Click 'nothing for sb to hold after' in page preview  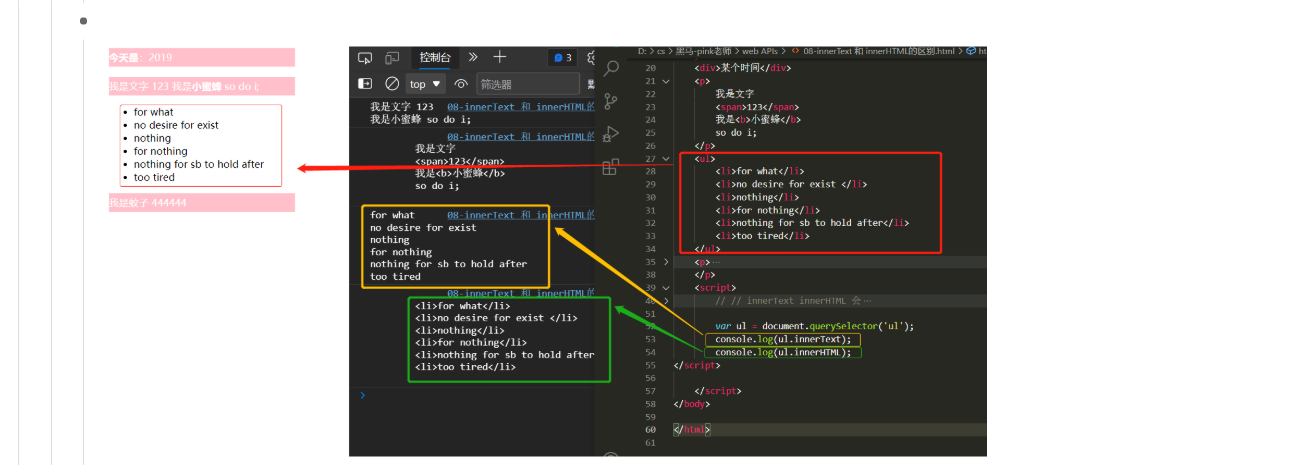click(x=199, y=164)
